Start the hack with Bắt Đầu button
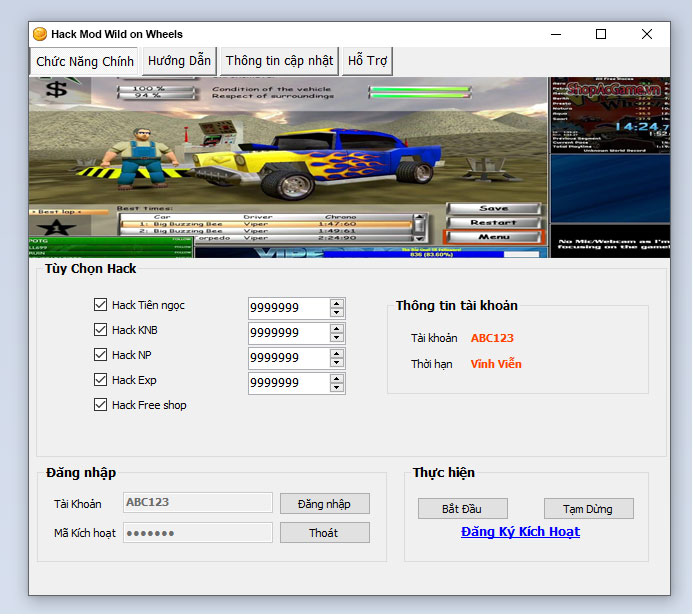 click(x=463, y=509)
